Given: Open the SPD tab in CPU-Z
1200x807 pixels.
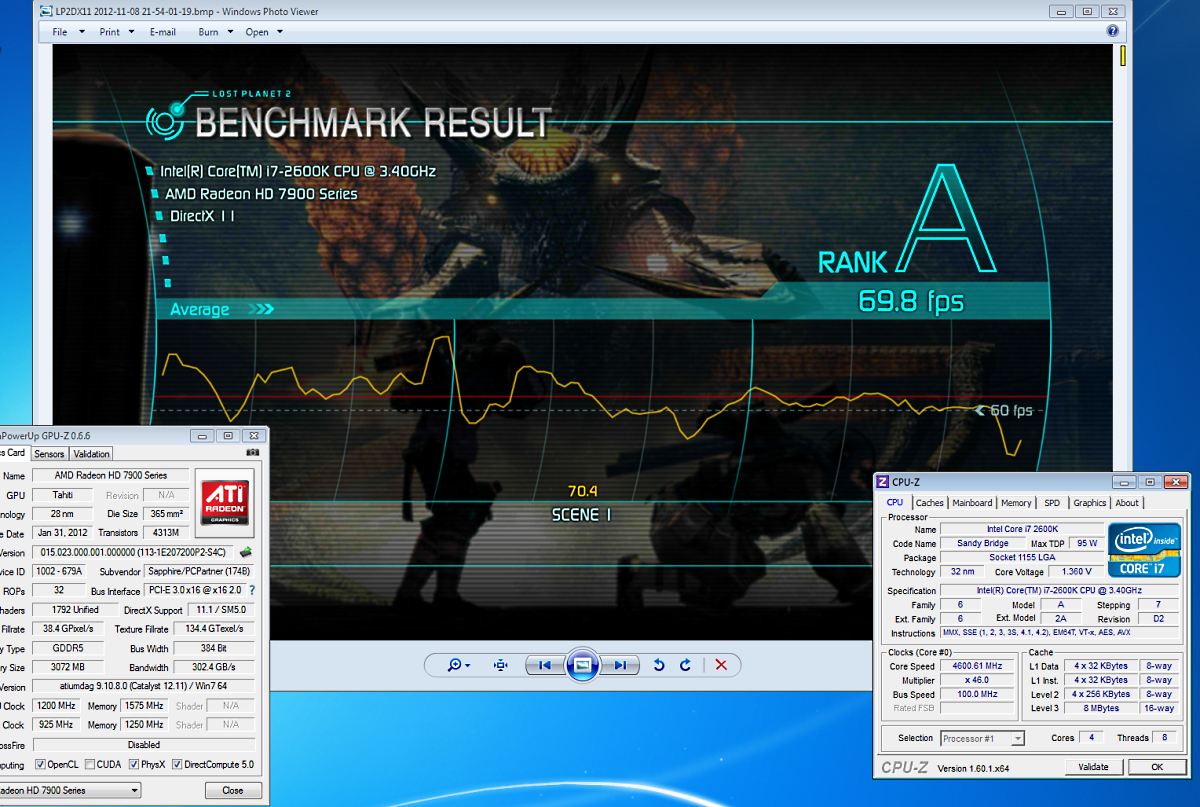Looking at the screenshot, I should (x=1052, y=503).
